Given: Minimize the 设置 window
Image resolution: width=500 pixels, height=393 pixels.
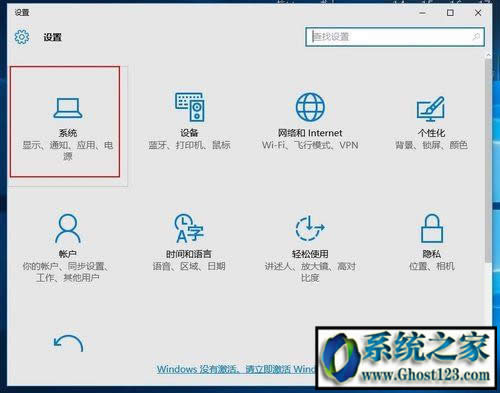Looking at the screenshot, I should click(423, 13).
